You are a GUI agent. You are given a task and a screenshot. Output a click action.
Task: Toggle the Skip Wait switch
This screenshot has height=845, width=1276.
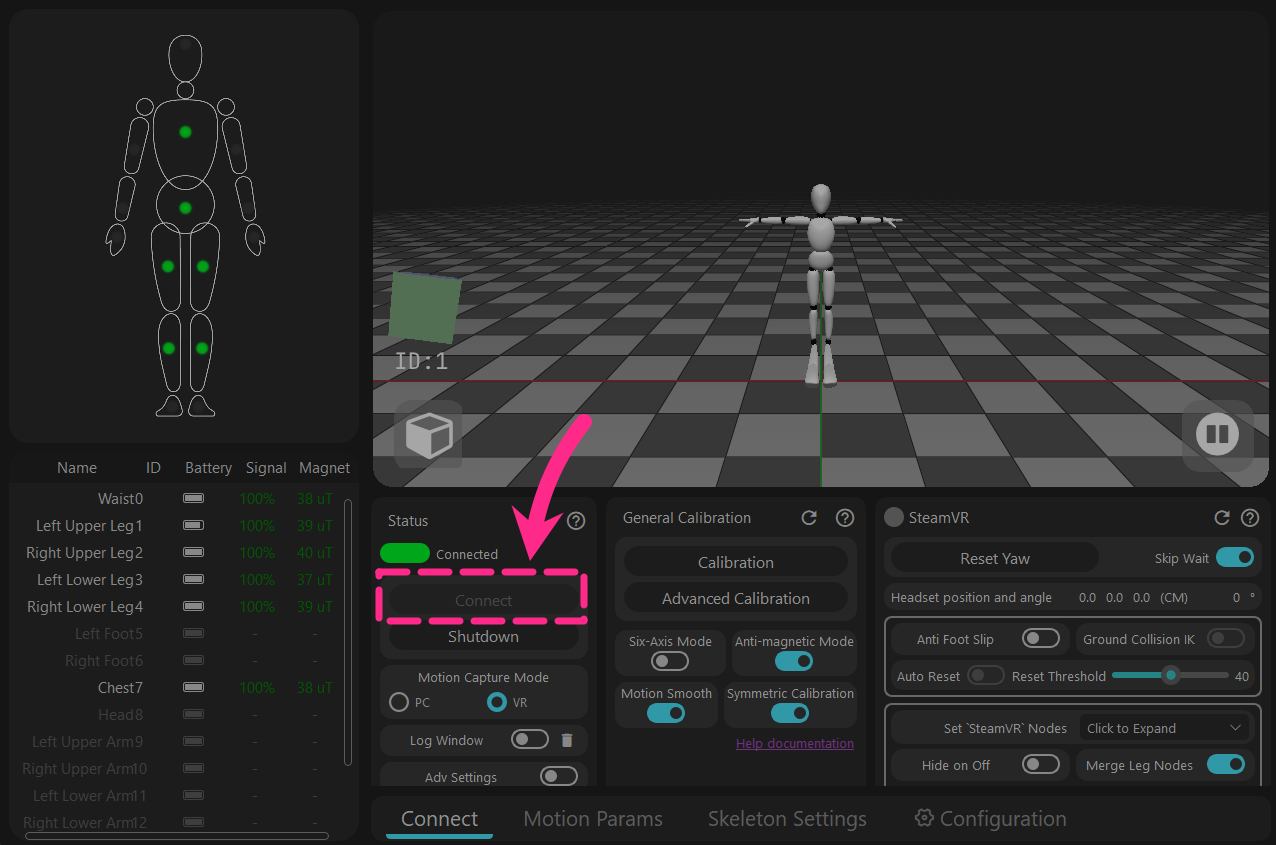click(1235, 558)
